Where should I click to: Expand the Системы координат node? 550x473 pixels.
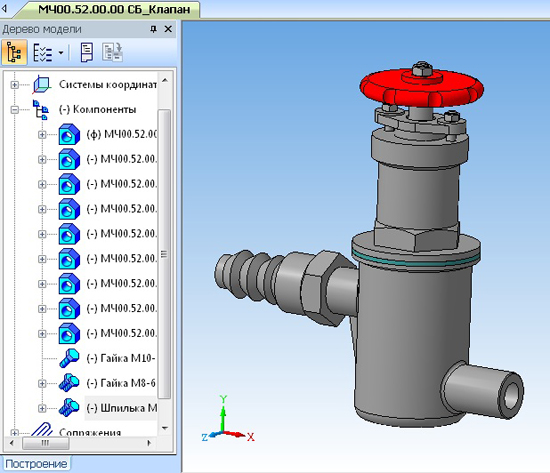[x=14, y=85]
